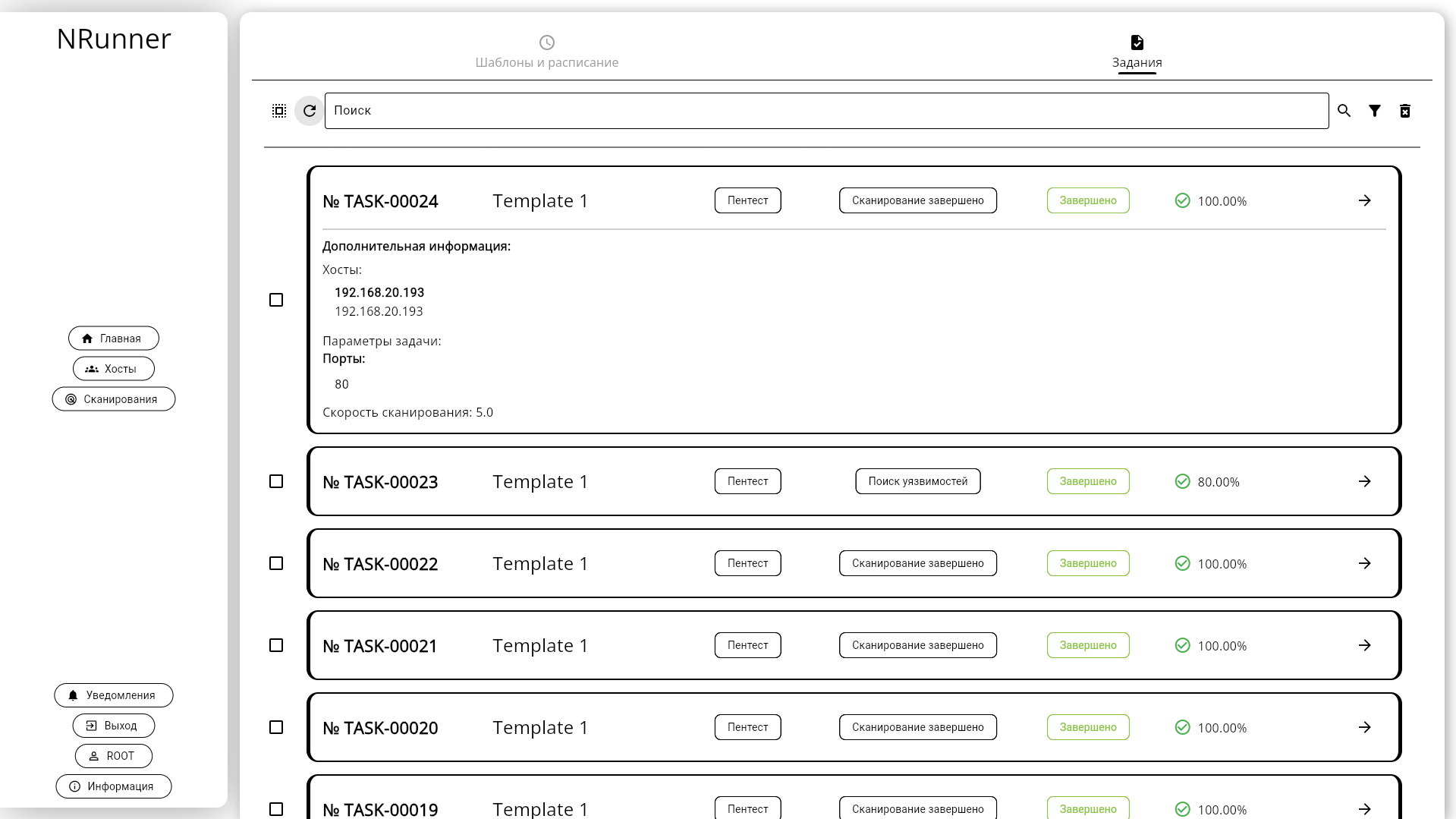The width and height of the screenshot is (1456, 819).
Task: Delete selected tasks with trash icon
Action: [1405, 111]
